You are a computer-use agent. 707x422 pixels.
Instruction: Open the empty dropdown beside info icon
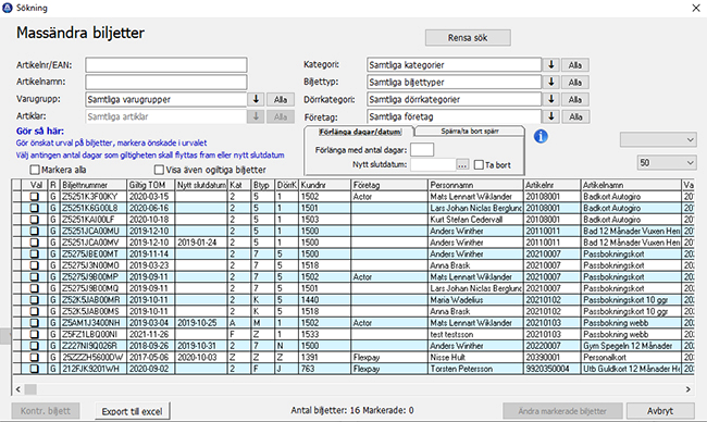(x=658, y=140)
